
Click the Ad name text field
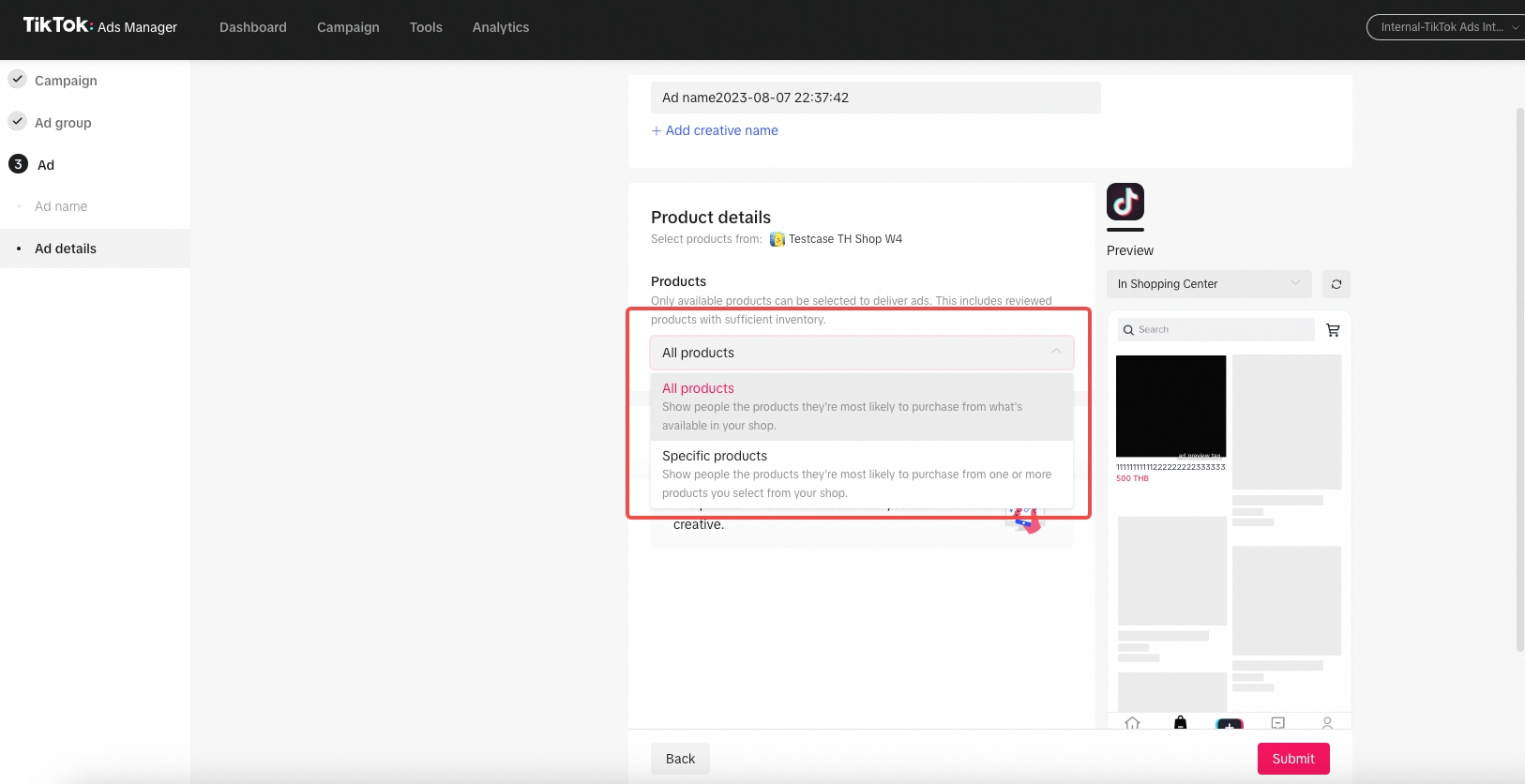(875, 98)
